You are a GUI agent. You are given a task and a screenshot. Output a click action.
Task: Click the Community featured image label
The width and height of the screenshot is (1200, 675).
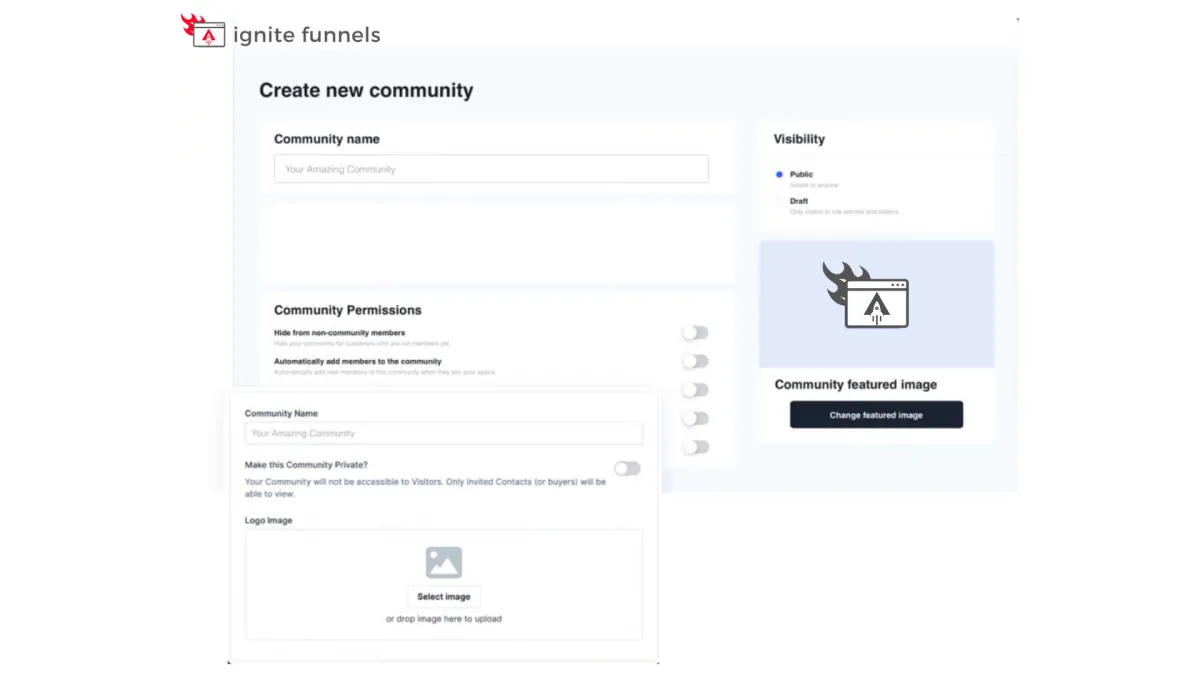pos(856,384)
